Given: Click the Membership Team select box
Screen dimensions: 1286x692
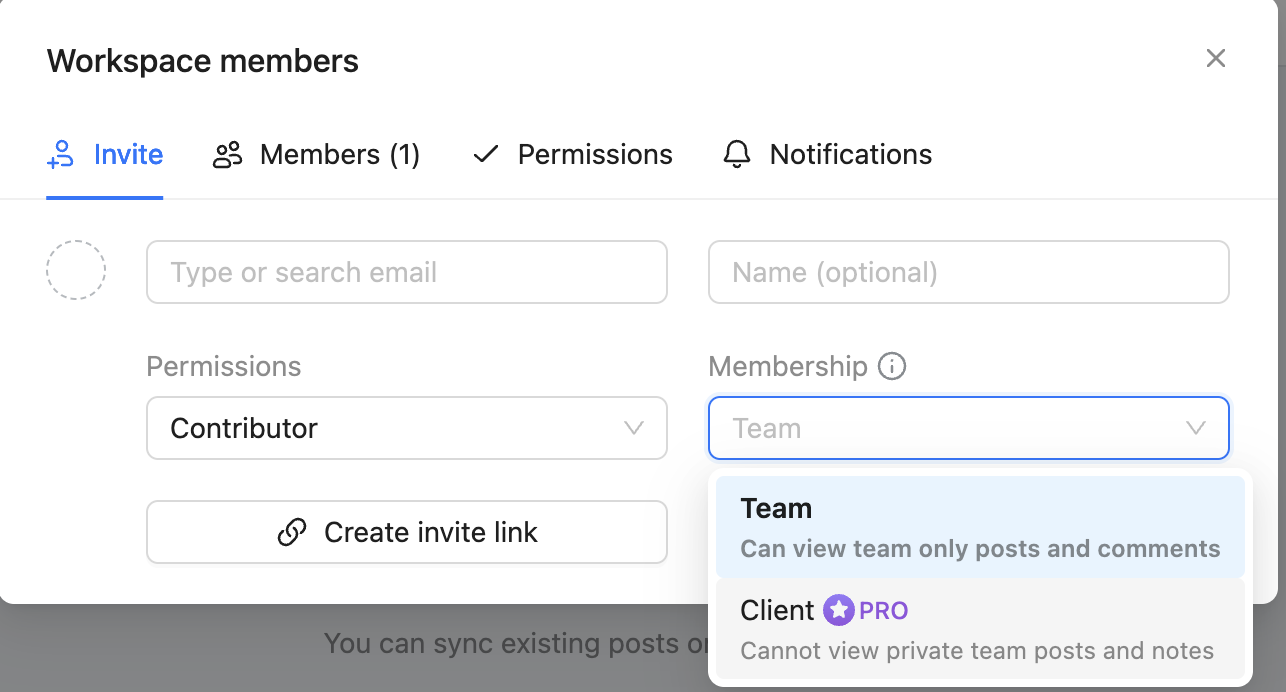Looking at the screenshot, I should tap(950, 428).
